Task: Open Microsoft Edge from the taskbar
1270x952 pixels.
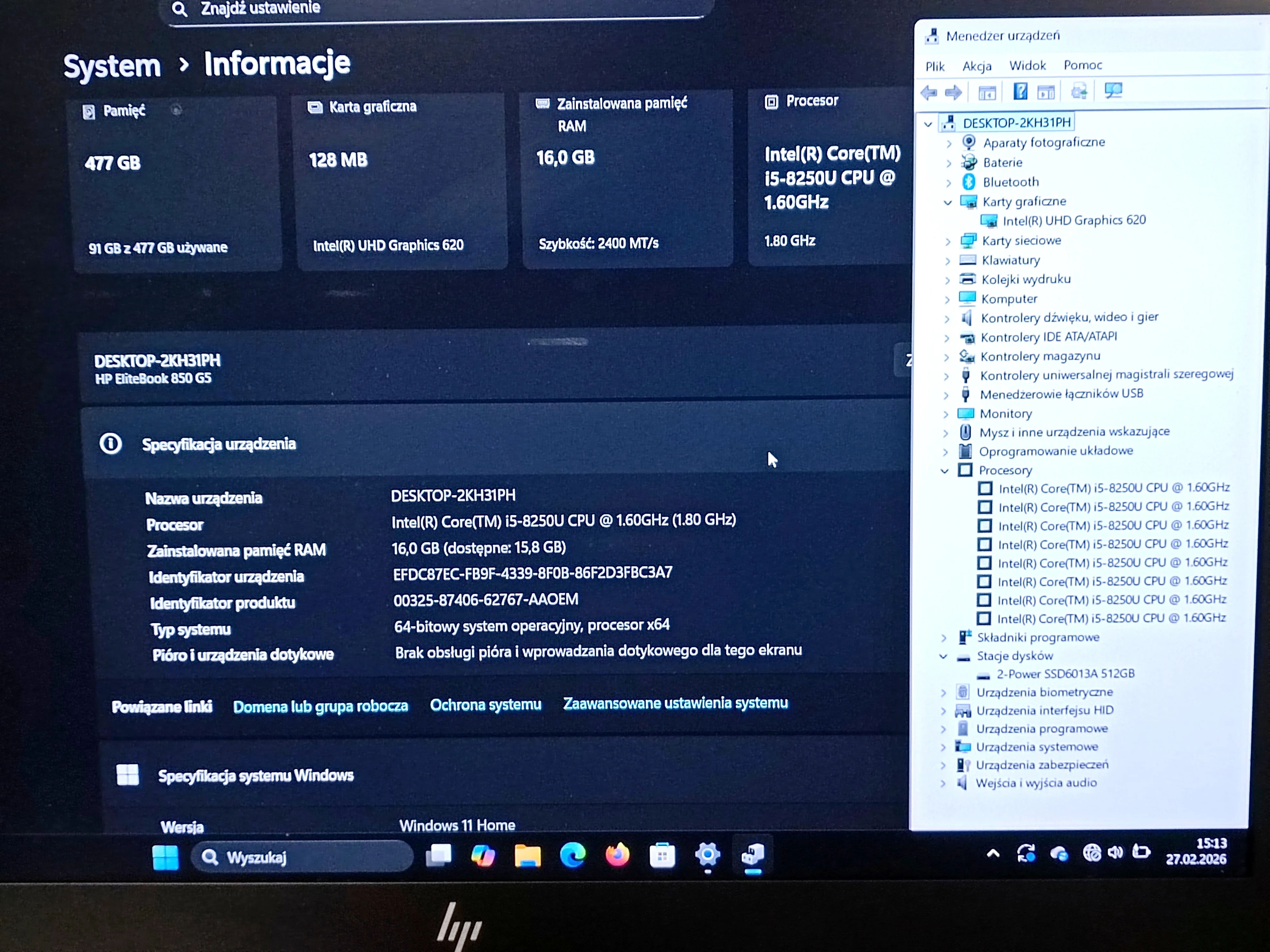Action: 572,856
